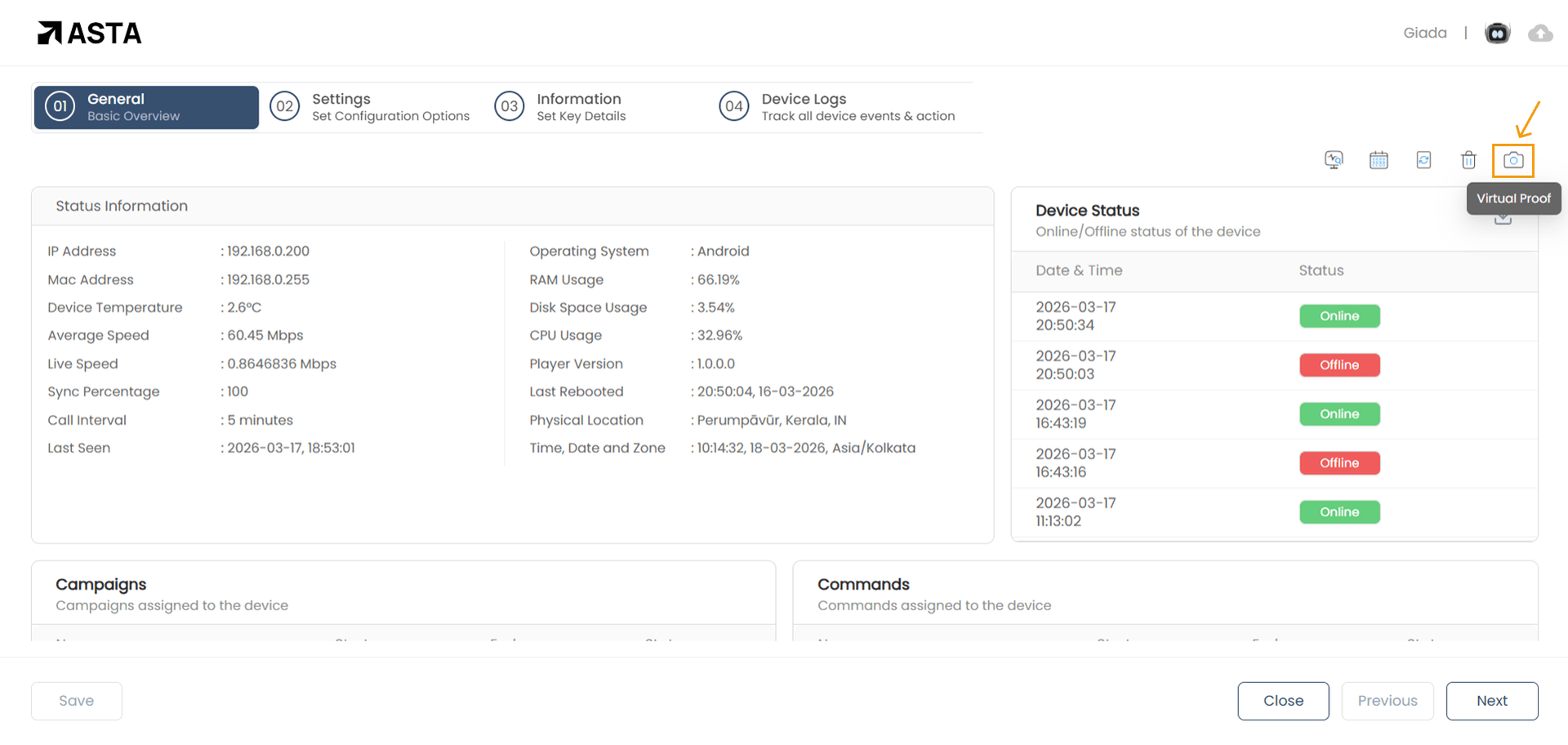Open the calendar schedule icon

point(1379,160)
